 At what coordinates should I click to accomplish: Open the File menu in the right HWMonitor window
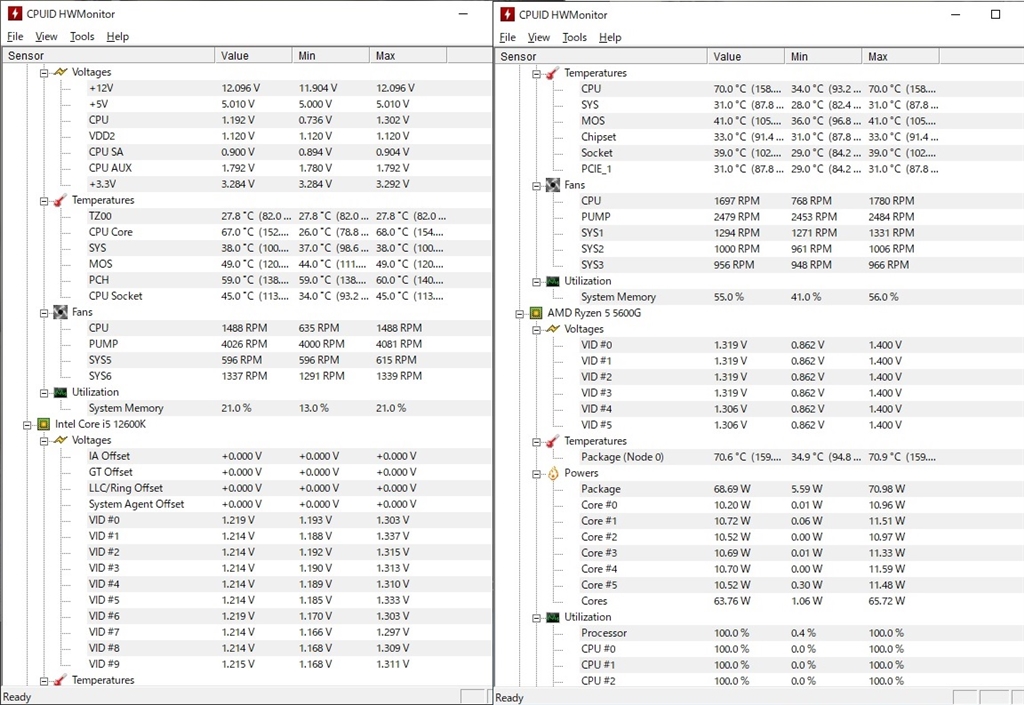tap(507, 37)
